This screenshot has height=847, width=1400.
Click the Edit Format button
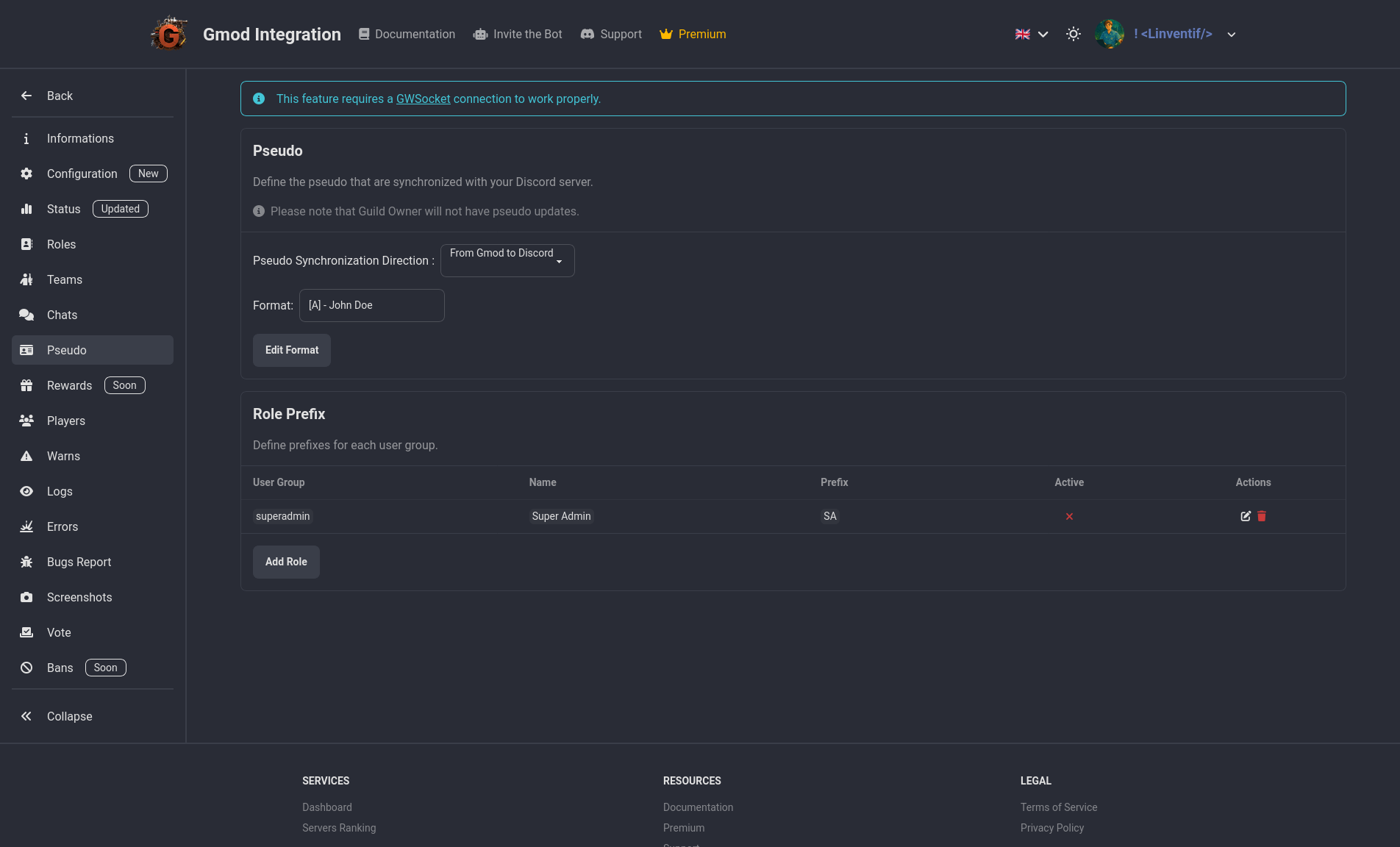coord(291,350)
